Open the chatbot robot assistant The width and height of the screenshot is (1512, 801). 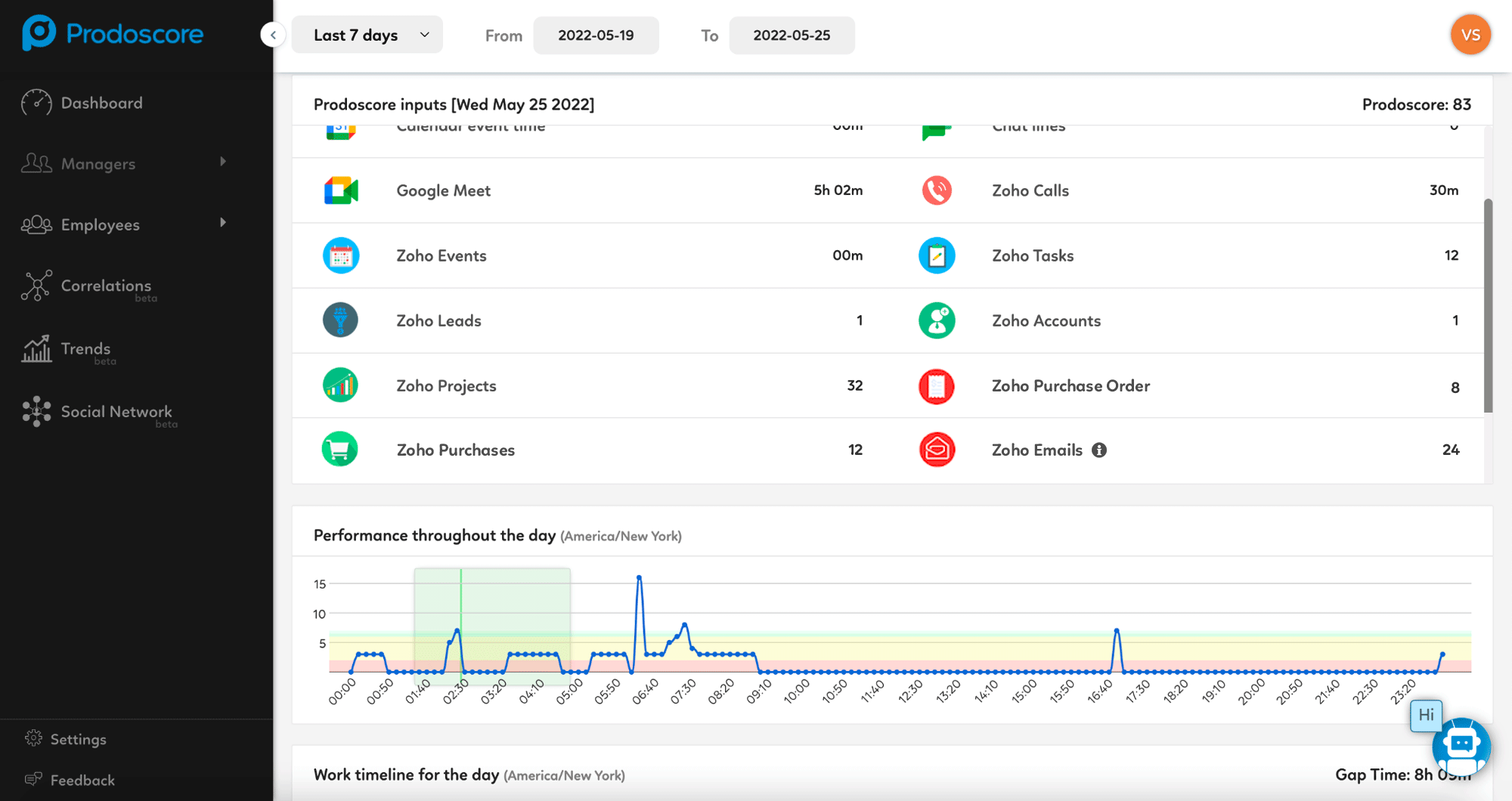(1461, 747)
